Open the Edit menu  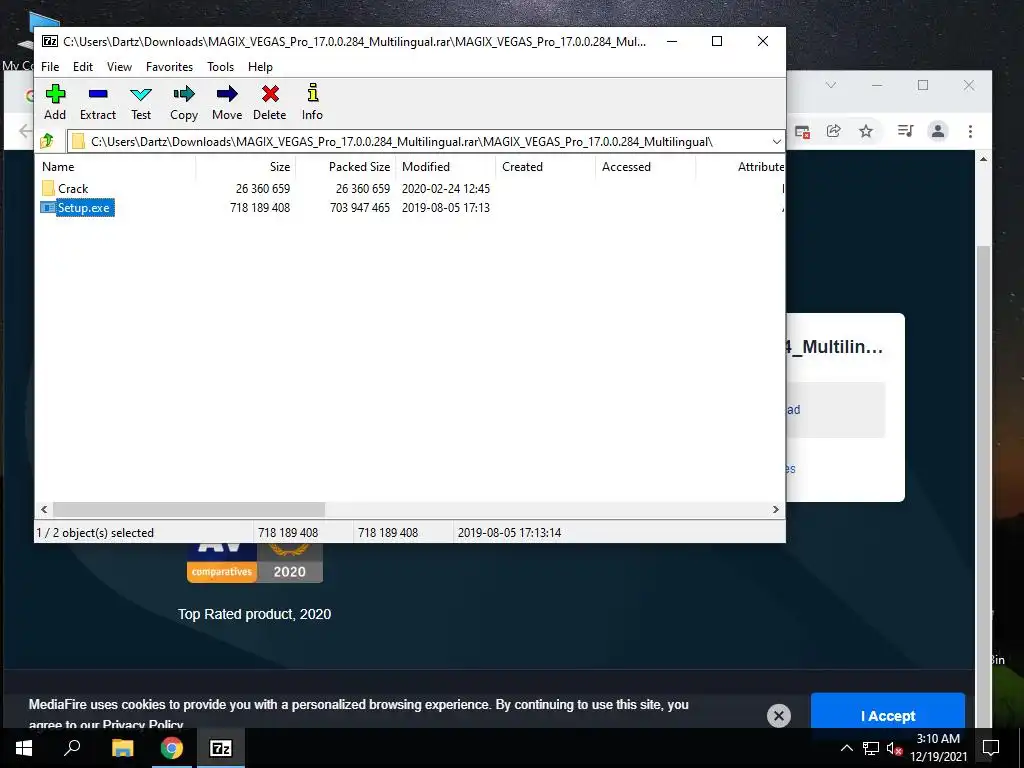click(82, 67)
